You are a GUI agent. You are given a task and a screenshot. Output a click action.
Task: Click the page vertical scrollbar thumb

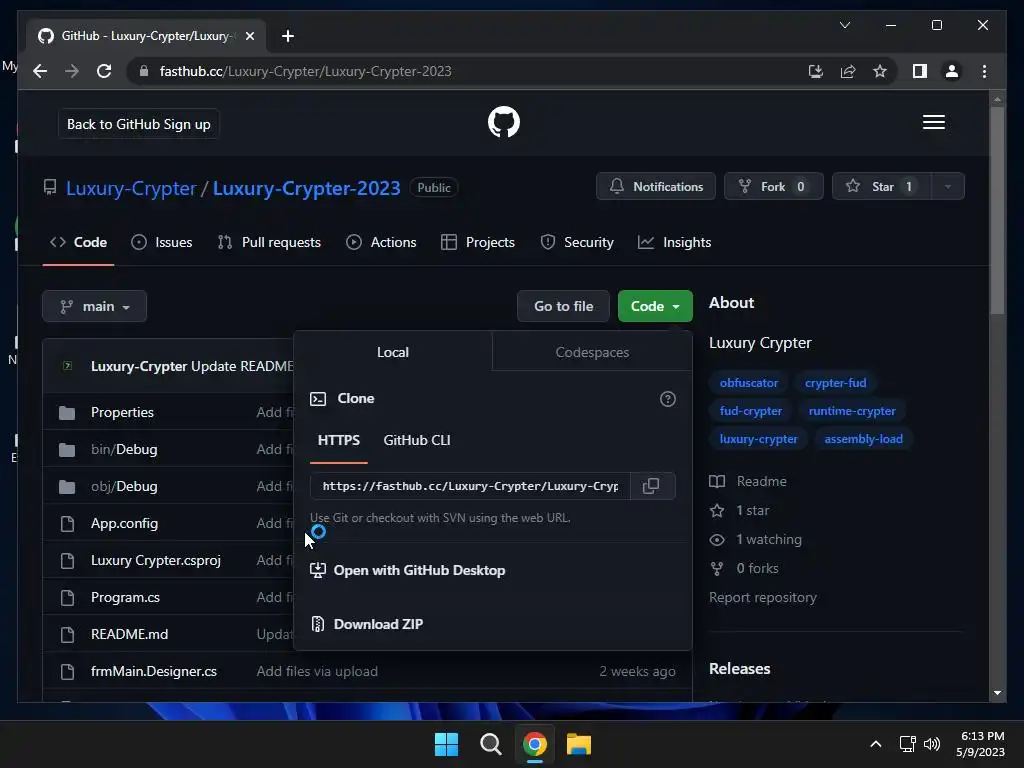[x=997, y=210]
